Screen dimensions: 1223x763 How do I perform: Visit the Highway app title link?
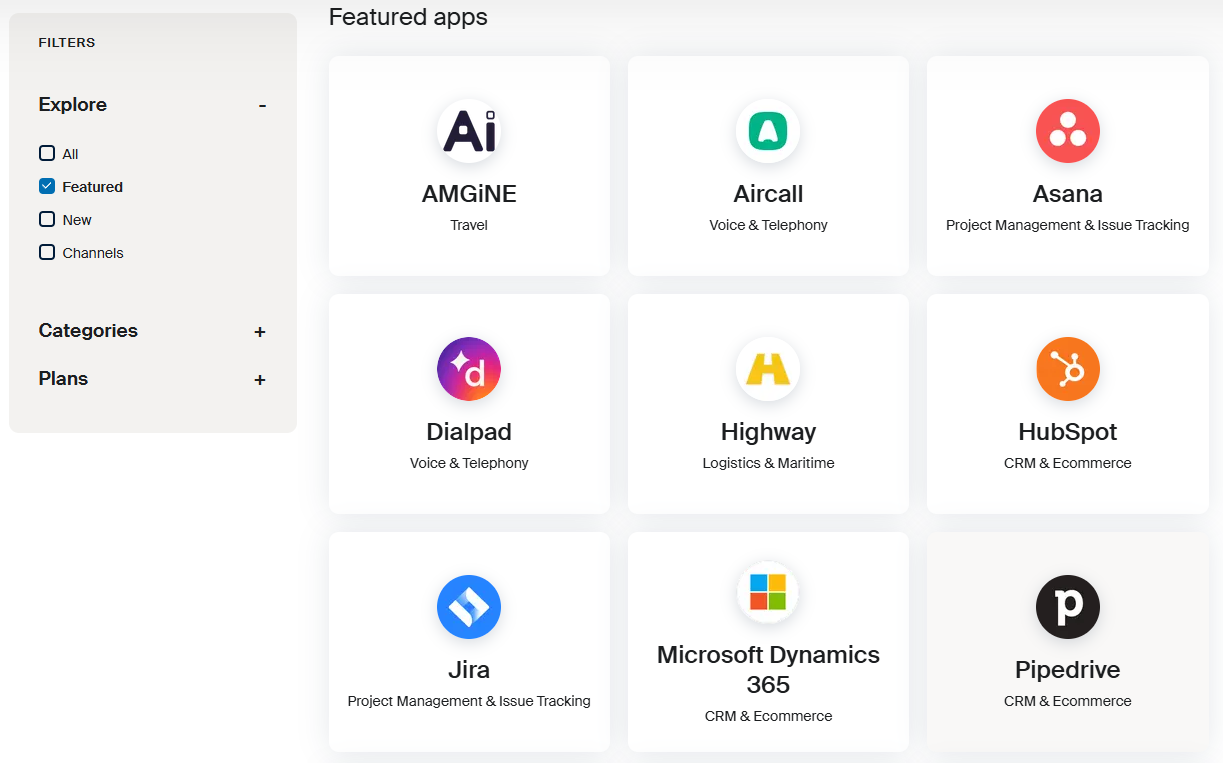[768, 432]
